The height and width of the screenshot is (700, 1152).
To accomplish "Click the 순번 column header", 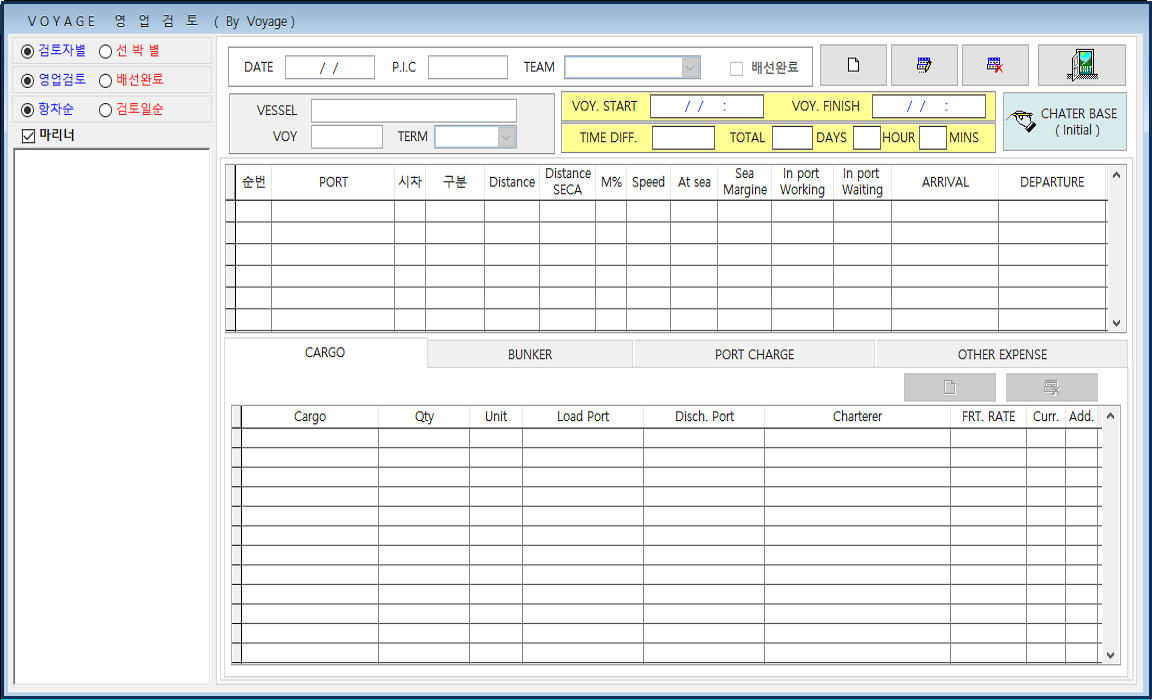I will coord(254,182).
